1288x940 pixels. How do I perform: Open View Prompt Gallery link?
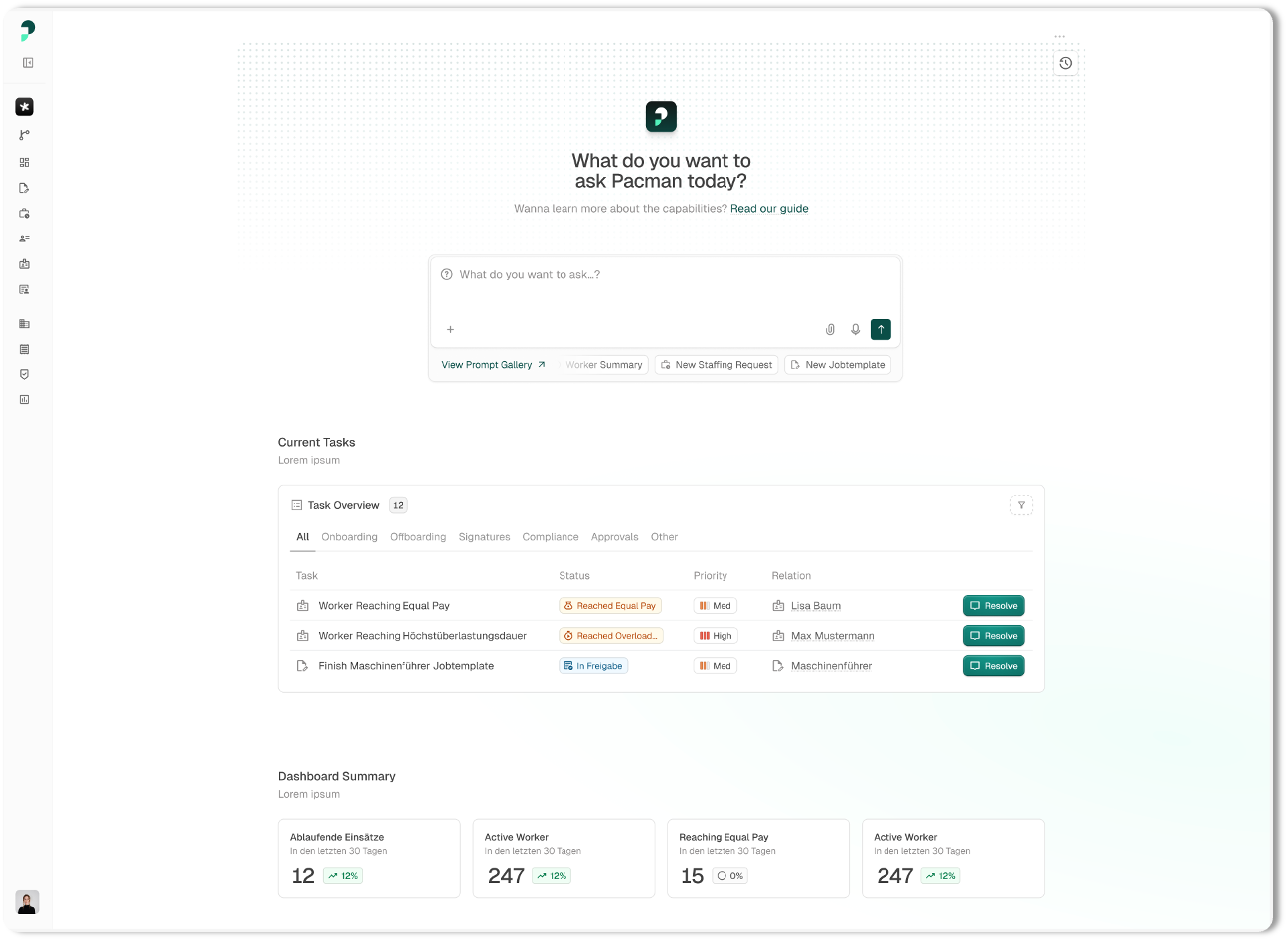(494, 365)
